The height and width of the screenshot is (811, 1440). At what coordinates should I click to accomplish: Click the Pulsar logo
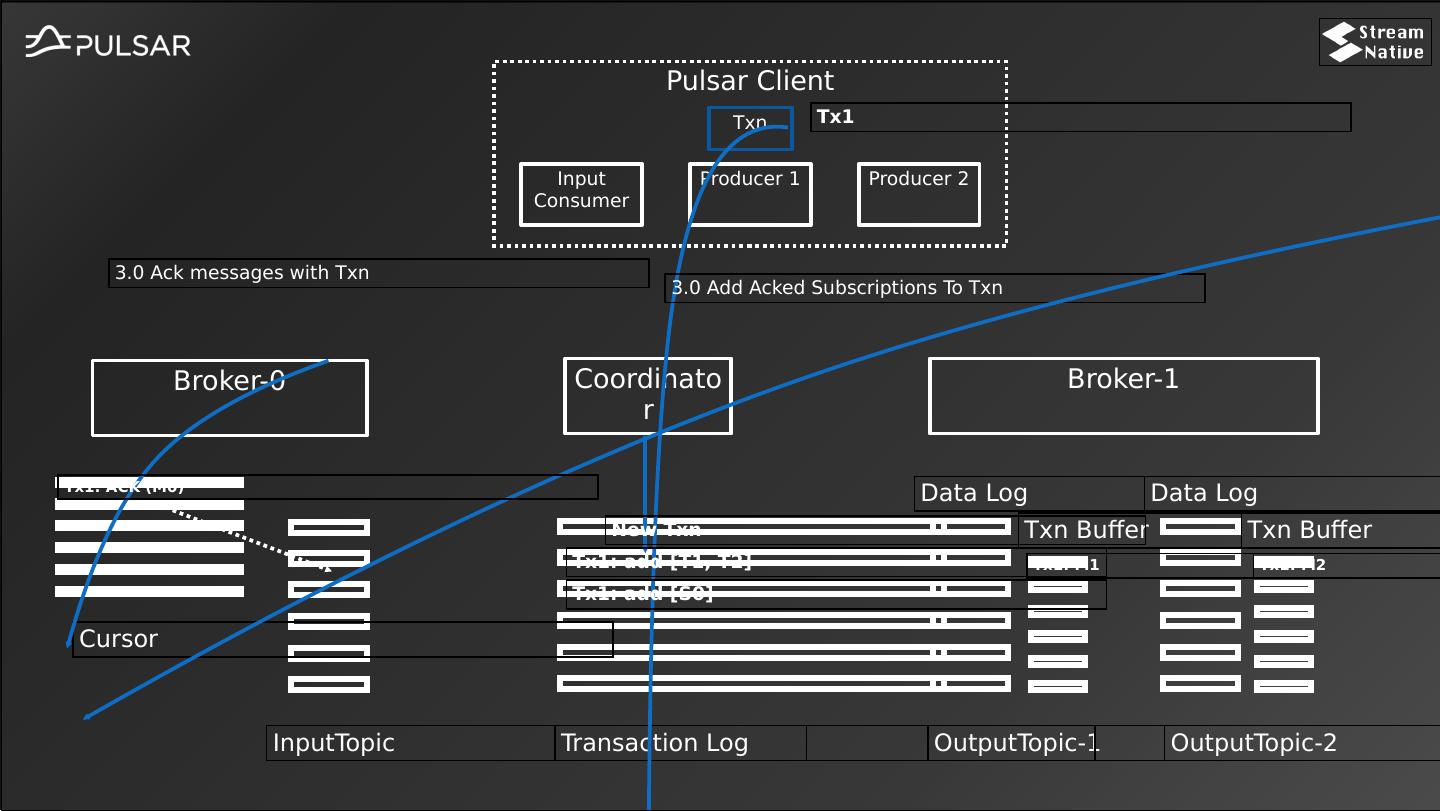click(x=108, y=43)
